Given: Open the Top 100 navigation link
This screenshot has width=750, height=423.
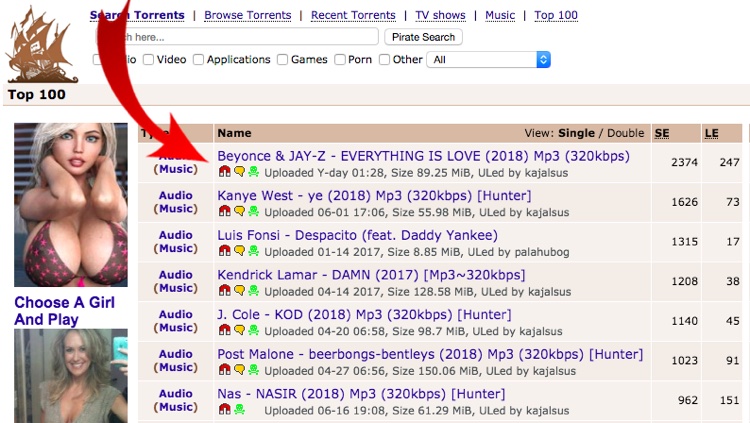Looking at the screenshot, I should (x=556, y=15).
